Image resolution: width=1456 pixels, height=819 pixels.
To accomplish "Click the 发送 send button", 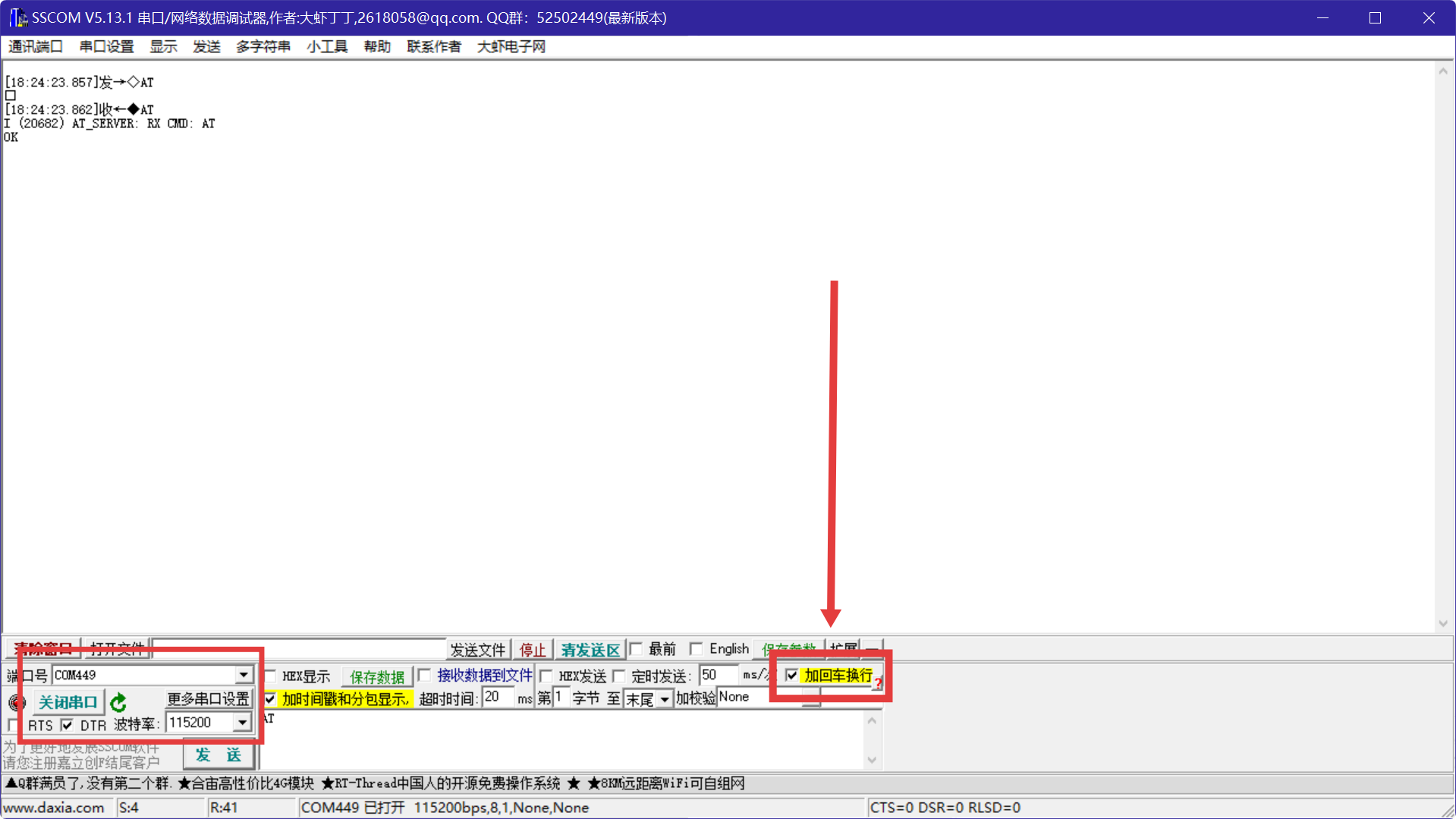I will [219, 755].
